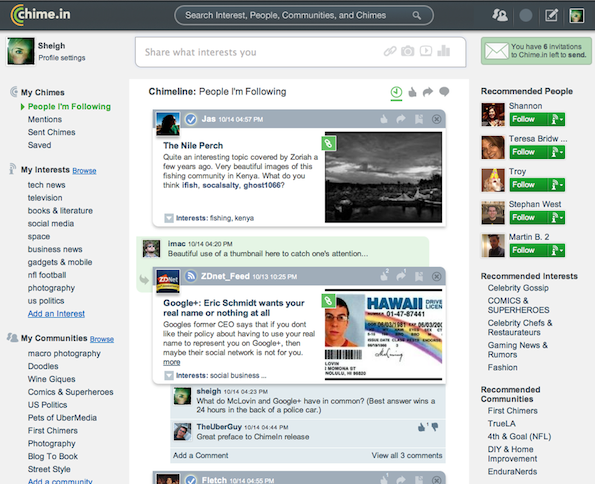Focus the header search field
The height and width of the screenshot is (484, 595).
pyautogui.click(x=304, y=16)
